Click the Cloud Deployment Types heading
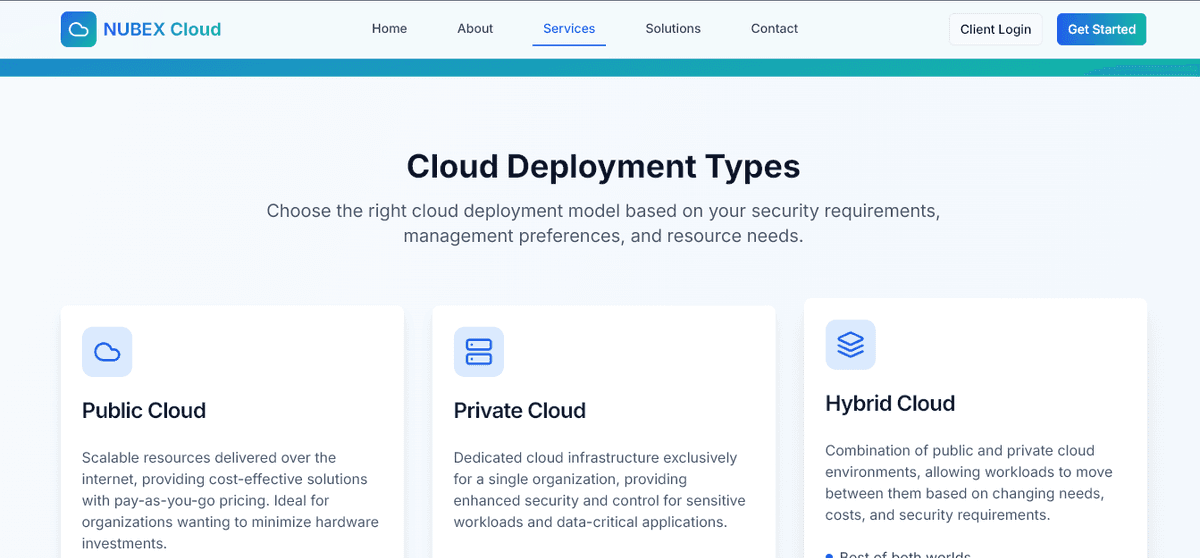The image size is (1200, 558). [x=603, y=166]
